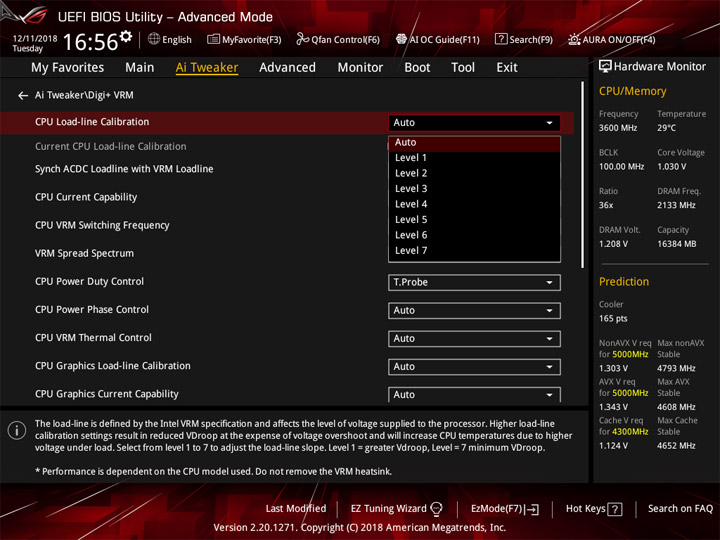Viewport: 720px width, 540px height.
Task: Go to the Exit tab
Action: (506, 68)
